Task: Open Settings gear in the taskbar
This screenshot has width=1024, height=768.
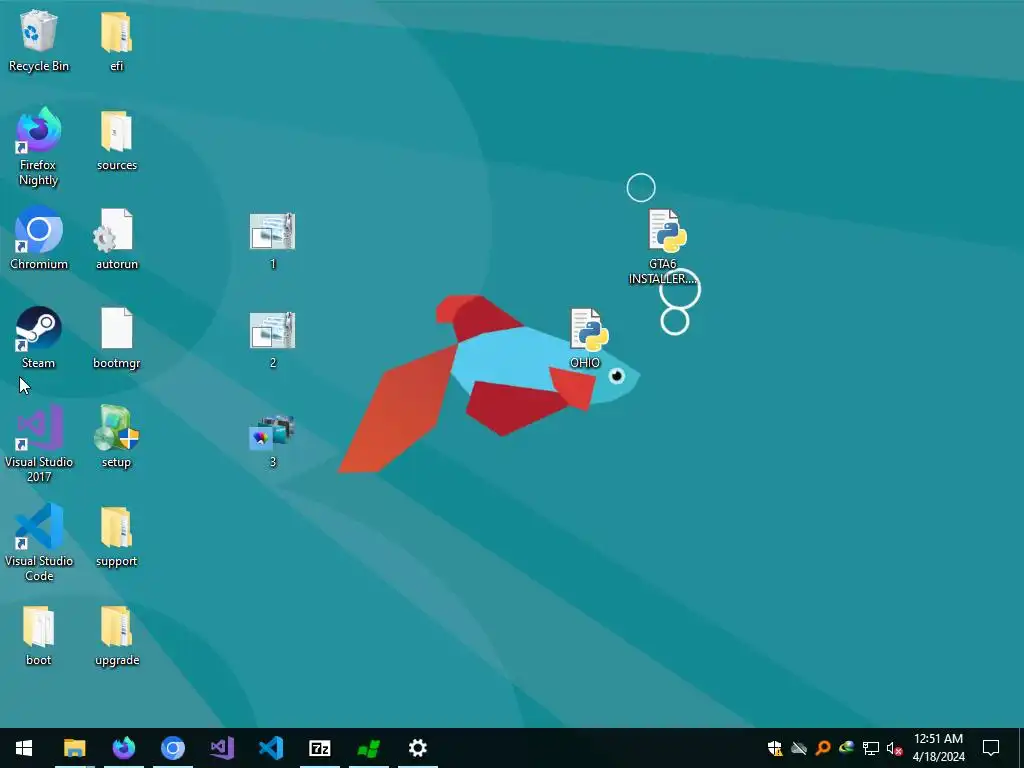Action: pos(417,748)
